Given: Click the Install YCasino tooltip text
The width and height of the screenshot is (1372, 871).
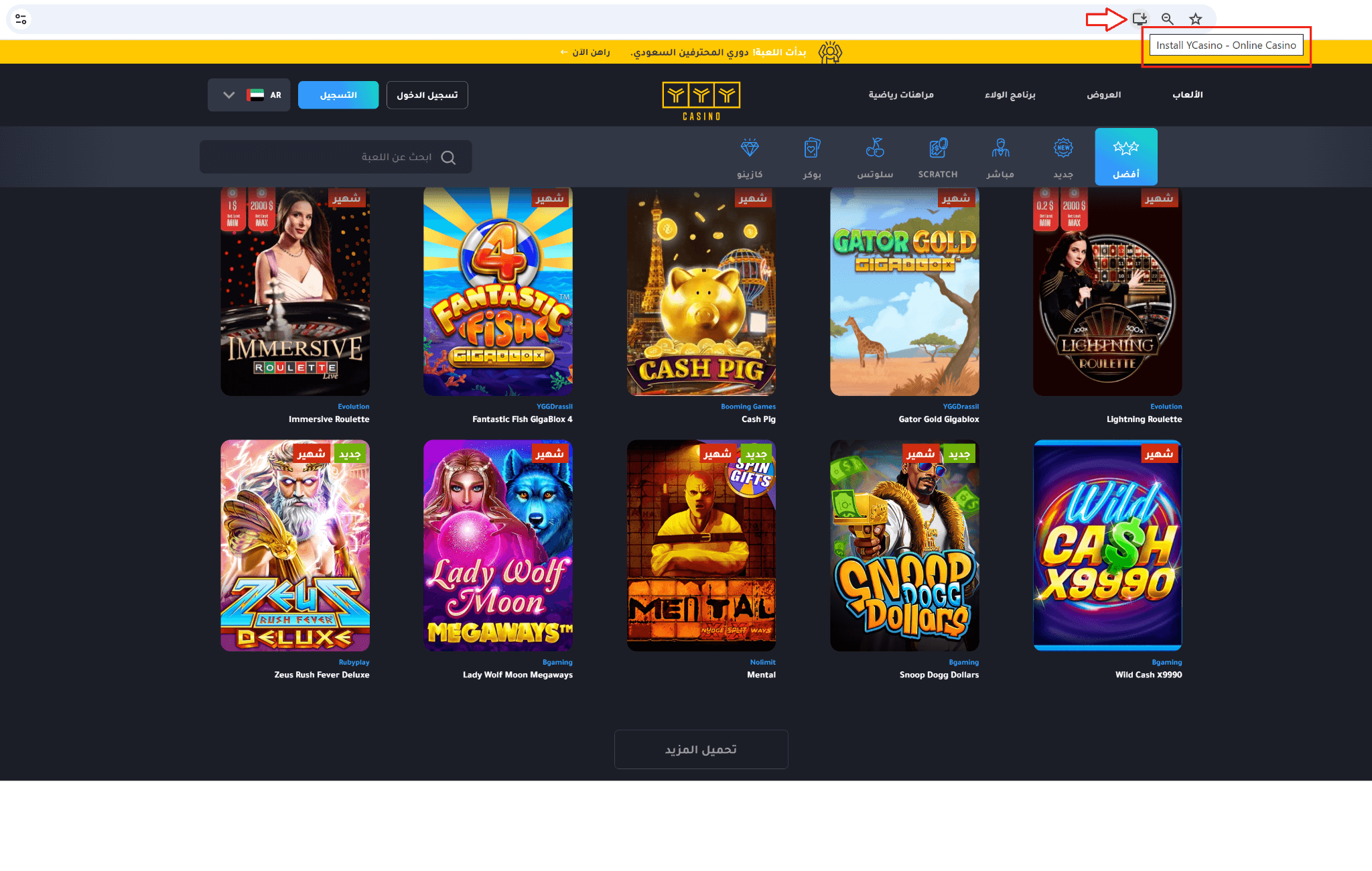Looking at the screenshot, I should click(1226, 46).
